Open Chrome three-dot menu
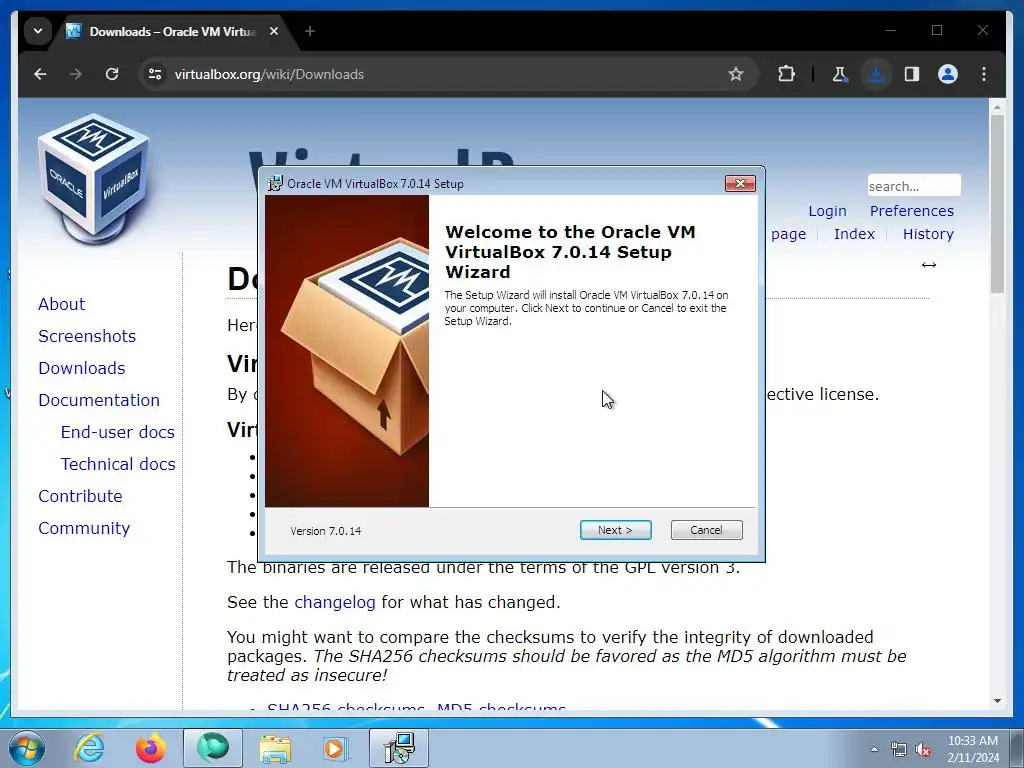 coord(984,74)
